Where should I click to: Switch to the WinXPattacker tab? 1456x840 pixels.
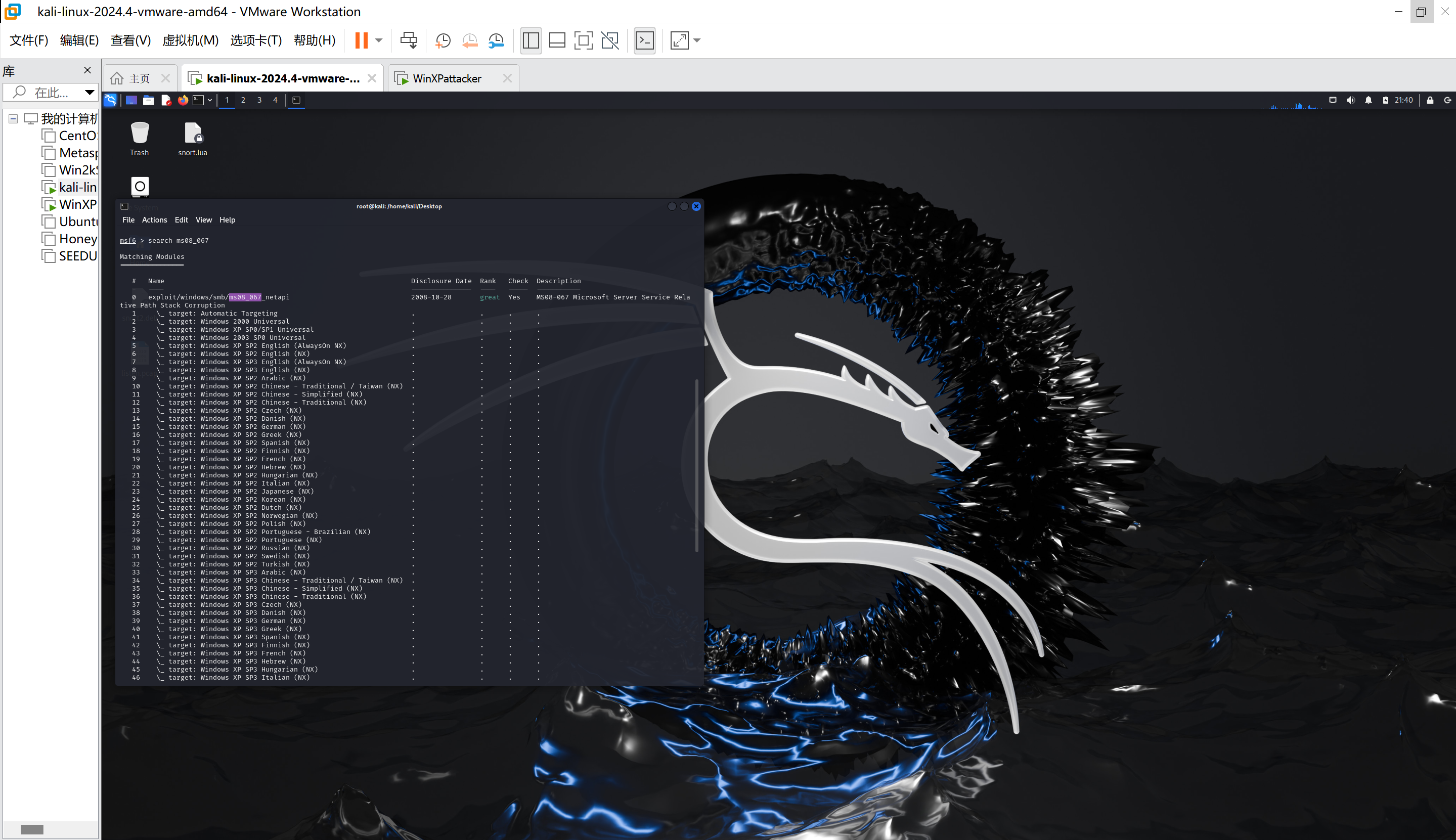tap(447, 78)
